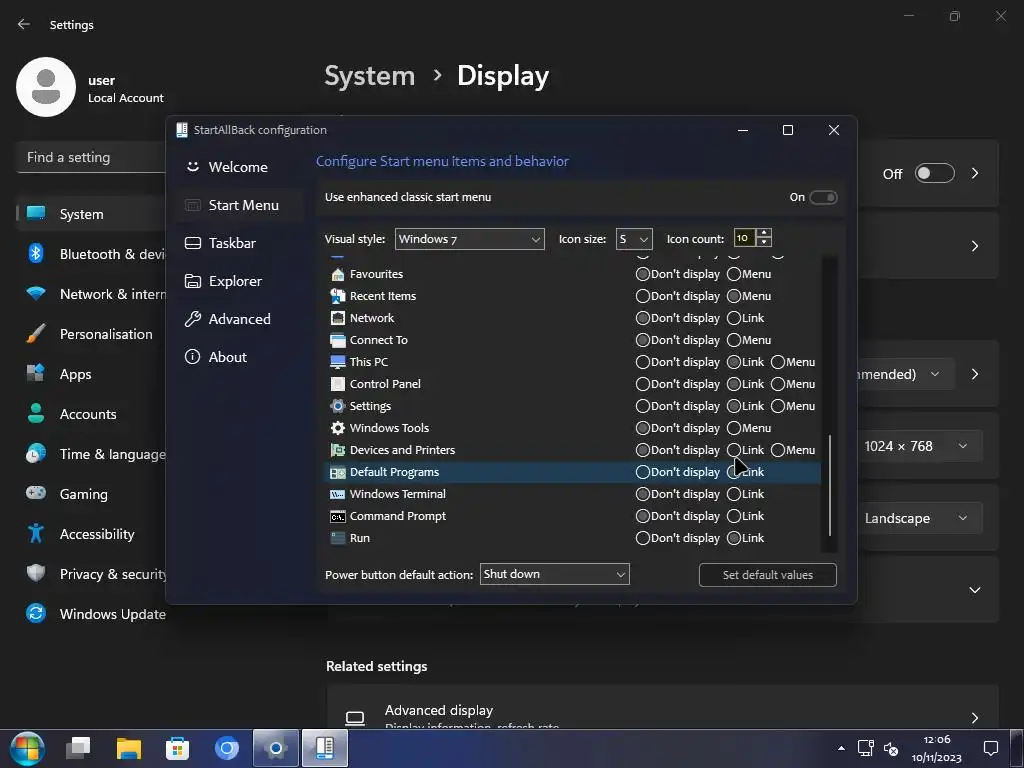Select Don't display for Favourites
The height and width of the screenshot is (768, 1024).
(643, 274)
